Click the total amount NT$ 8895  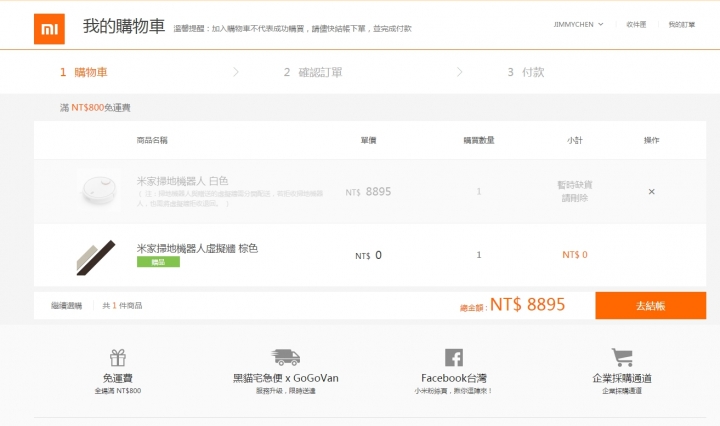click(x=527, y=304)
